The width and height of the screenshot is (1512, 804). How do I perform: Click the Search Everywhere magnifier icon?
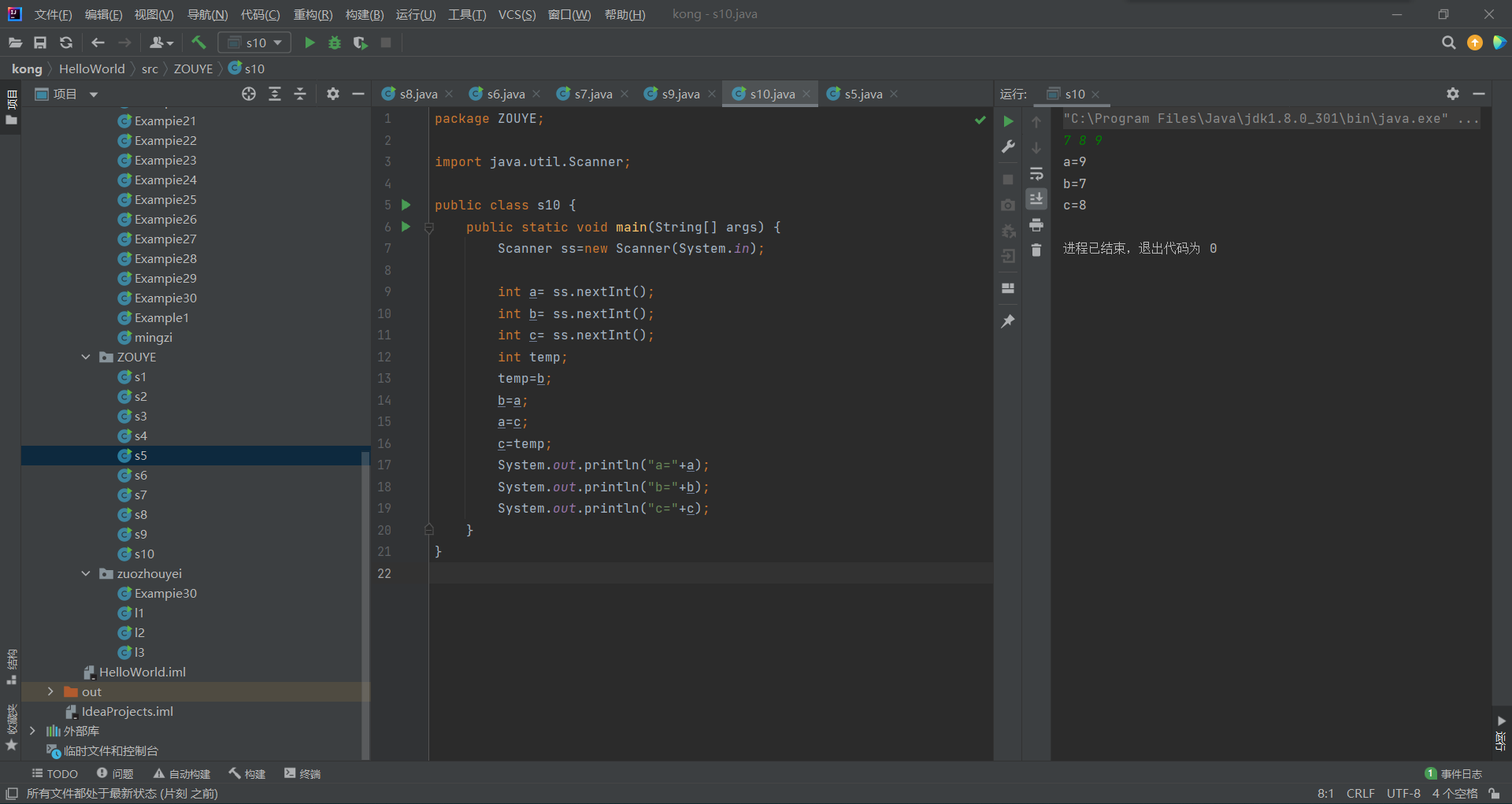[1448, 43]
